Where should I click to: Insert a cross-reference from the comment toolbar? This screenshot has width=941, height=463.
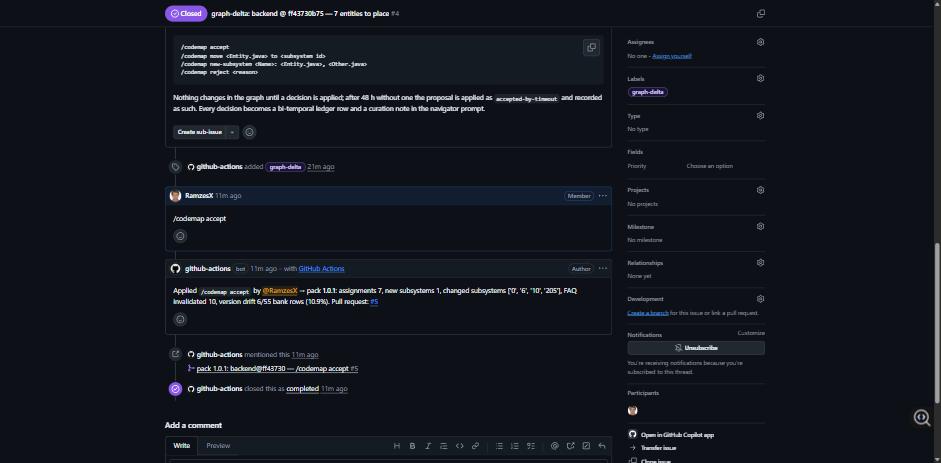pyautogui.click(x=571, y=446)
